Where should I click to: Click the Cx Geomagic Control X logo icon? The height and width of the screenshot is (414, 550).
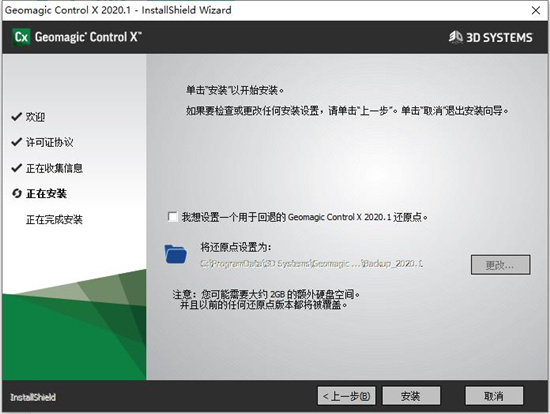[21, 37]
